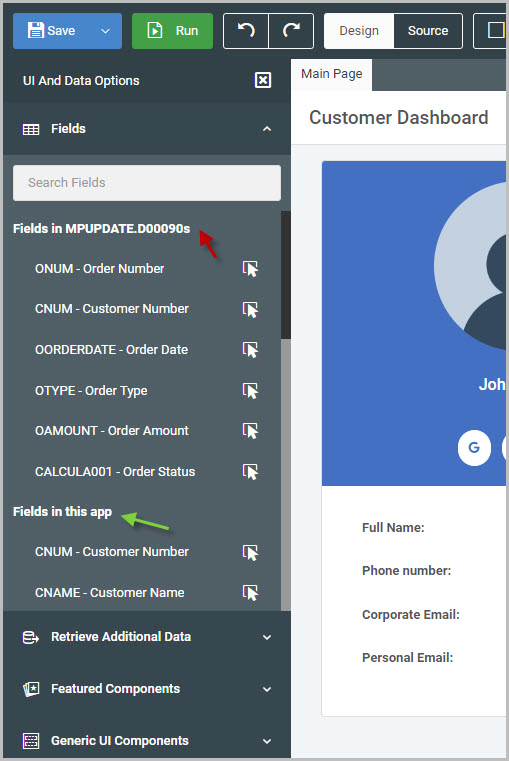Click the insert icon beside CALCULA001 - Order Status
The height and width of the screenshot is (761, 509).
[x=250, y=471]
